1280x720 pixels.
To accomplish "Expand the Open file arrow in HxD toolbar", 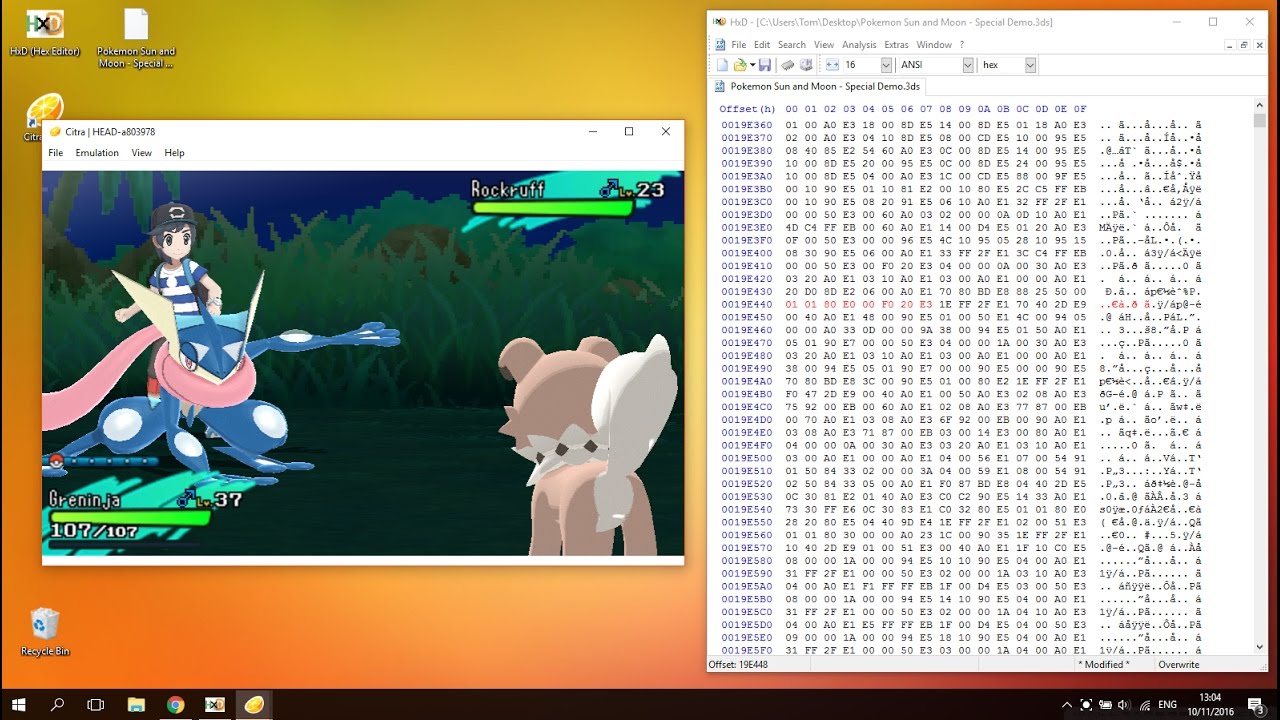I will (x=752, y=65).
